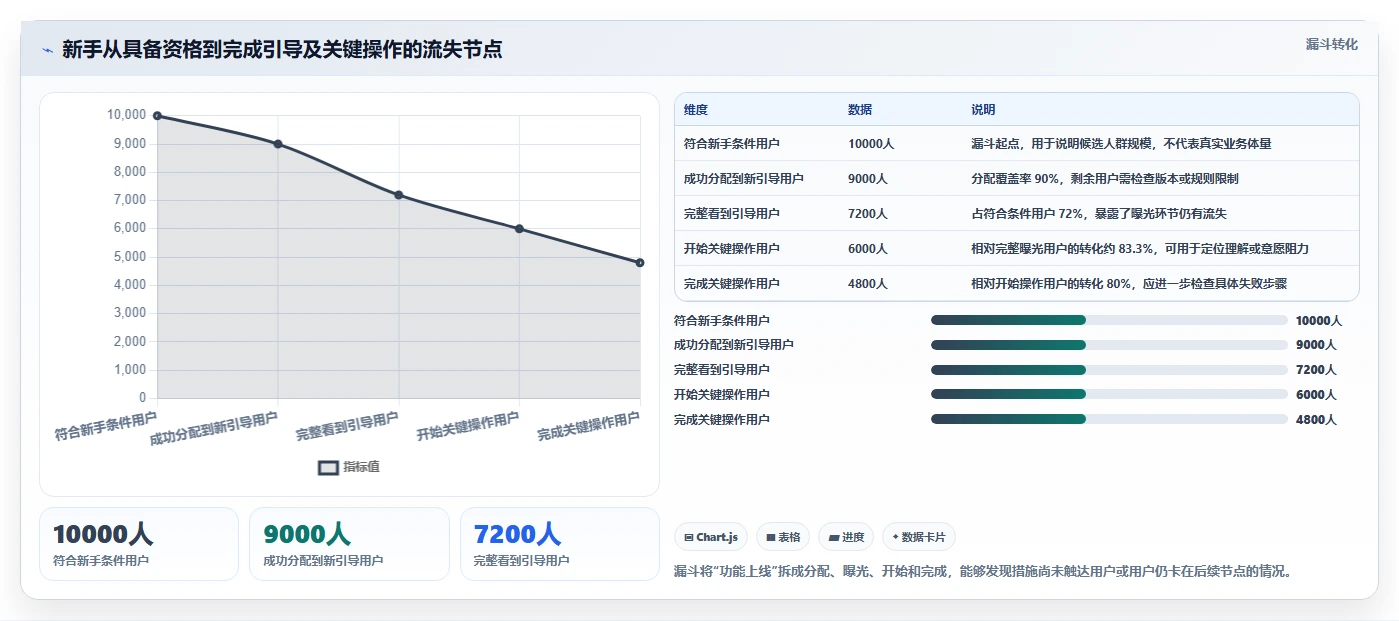The image size is (1399, 621).
Task: Click the 维度 column header
Action: coord(696,110)
